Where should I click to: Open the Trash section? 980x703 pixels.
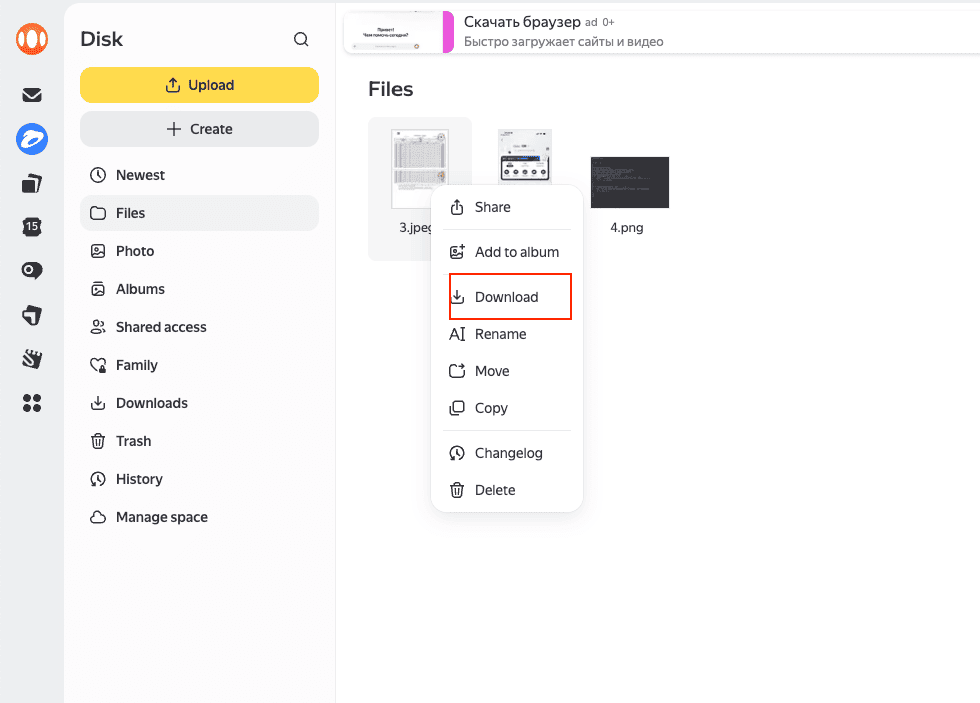tap(134, 440)
